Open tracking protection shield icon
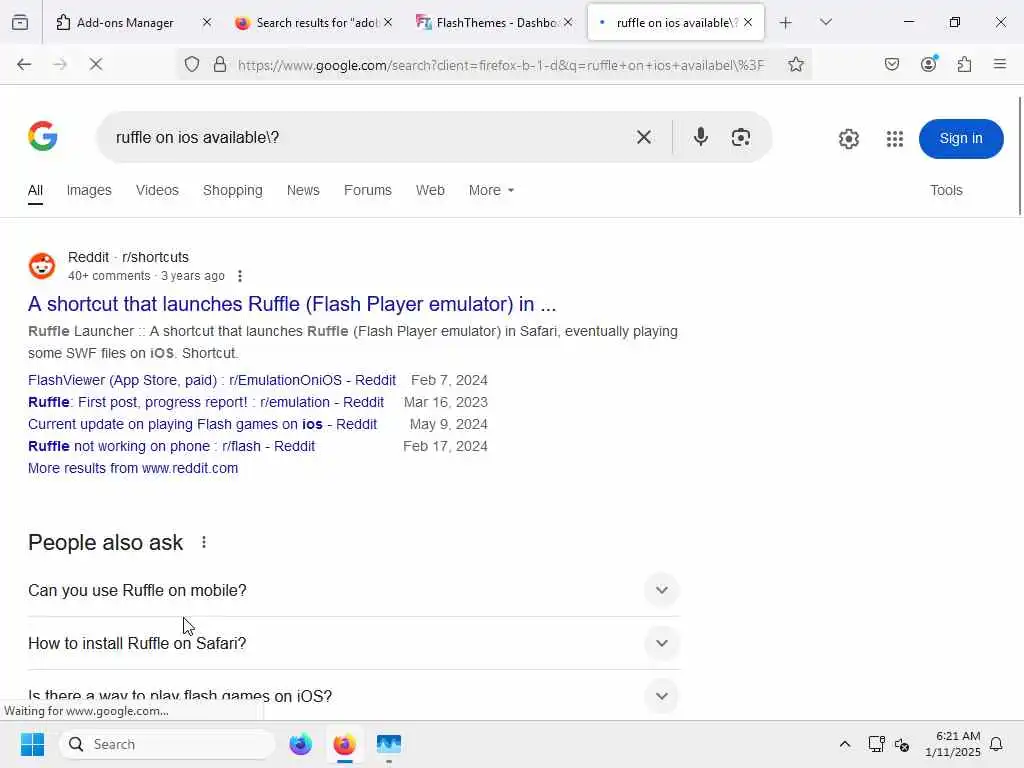Image resolution: width=1024 pixels, height=768 pixels. click(x=191, y=64)
